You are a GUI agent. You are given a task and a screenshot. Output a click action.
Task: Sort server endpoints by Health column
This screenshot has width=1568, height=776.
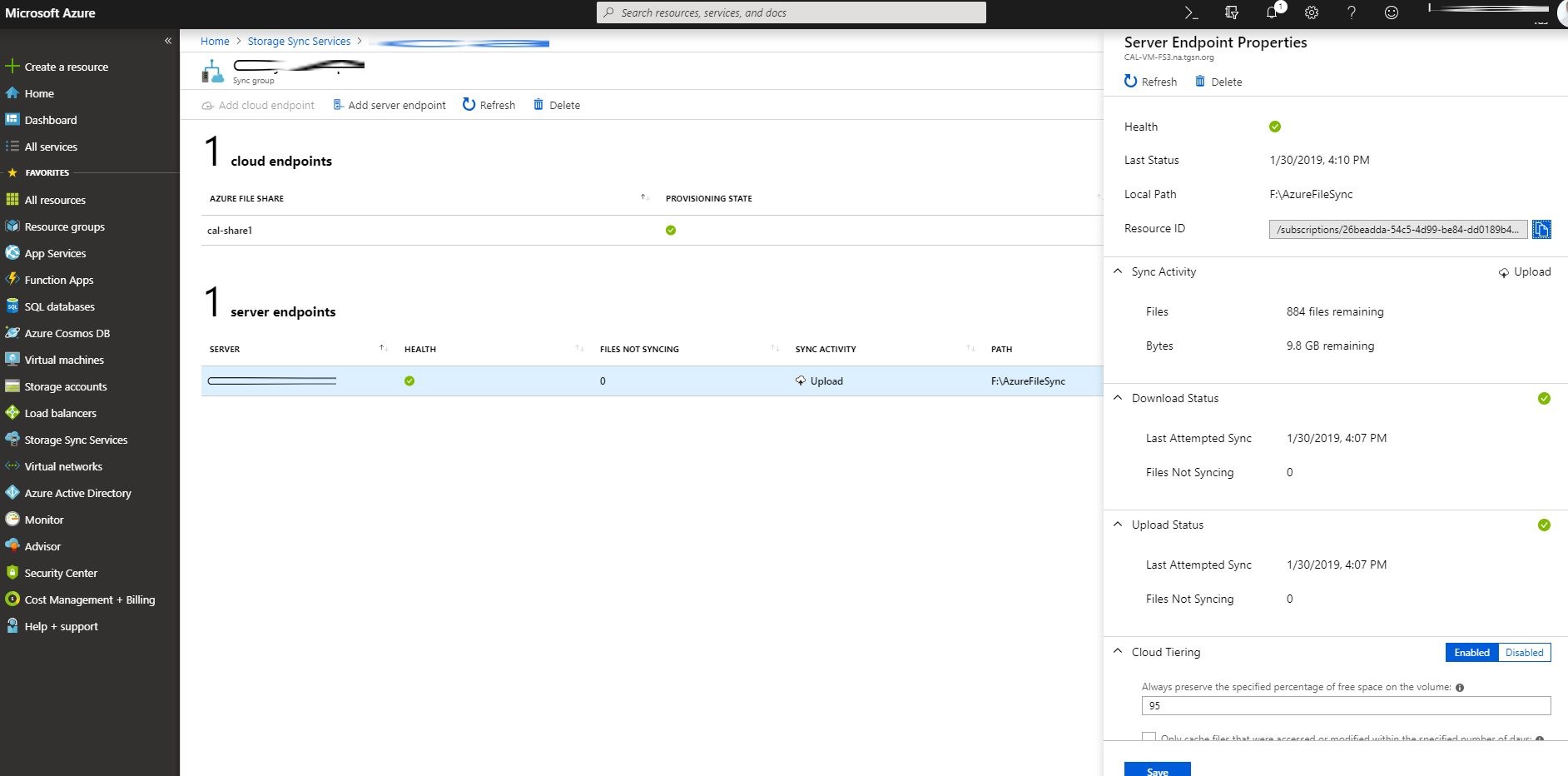pos(420,349)
